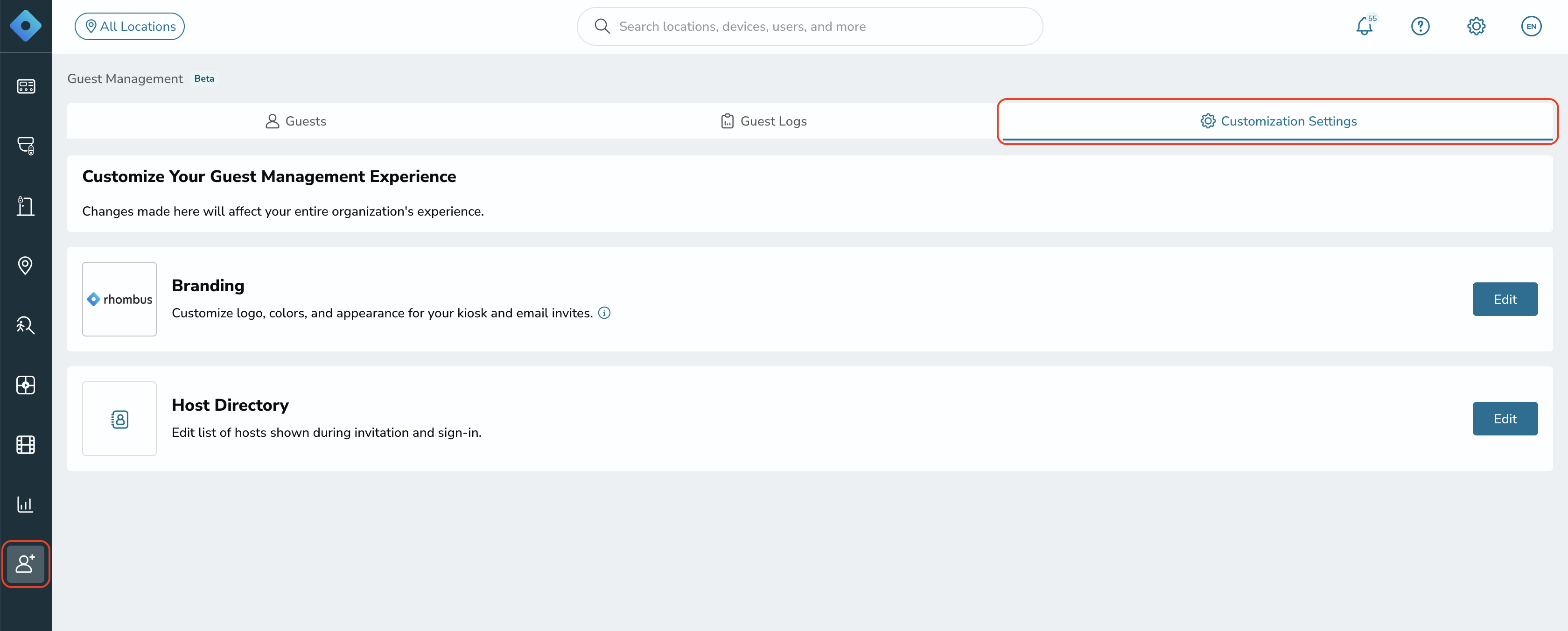1568x631 pixels.
Task: Edit the Branding settings
Action: pyautogui.click(x=1505, y=299)
